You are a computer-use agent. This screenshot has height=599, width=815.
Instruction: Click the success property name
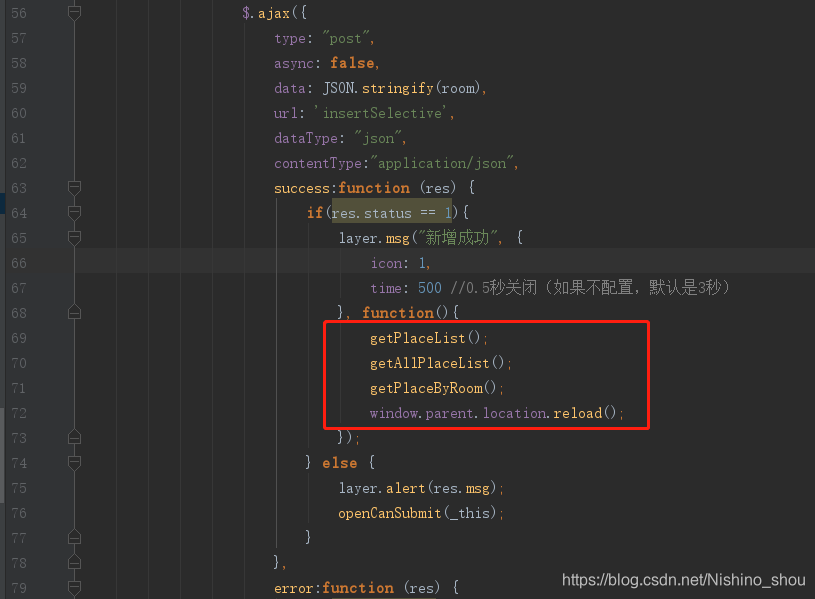pyautogui.click(x=302, y=188)
